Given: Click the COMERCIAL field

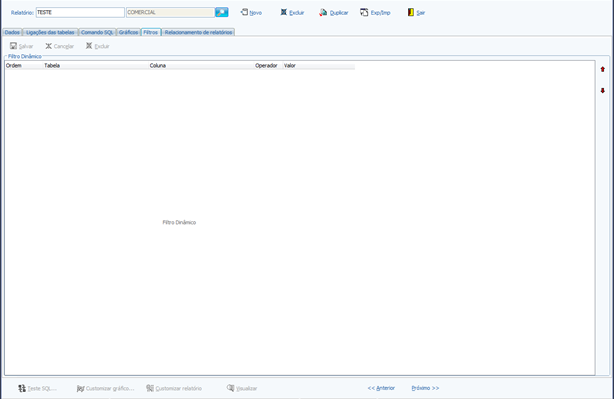Looking at the screenshot, I should [170, 13].
